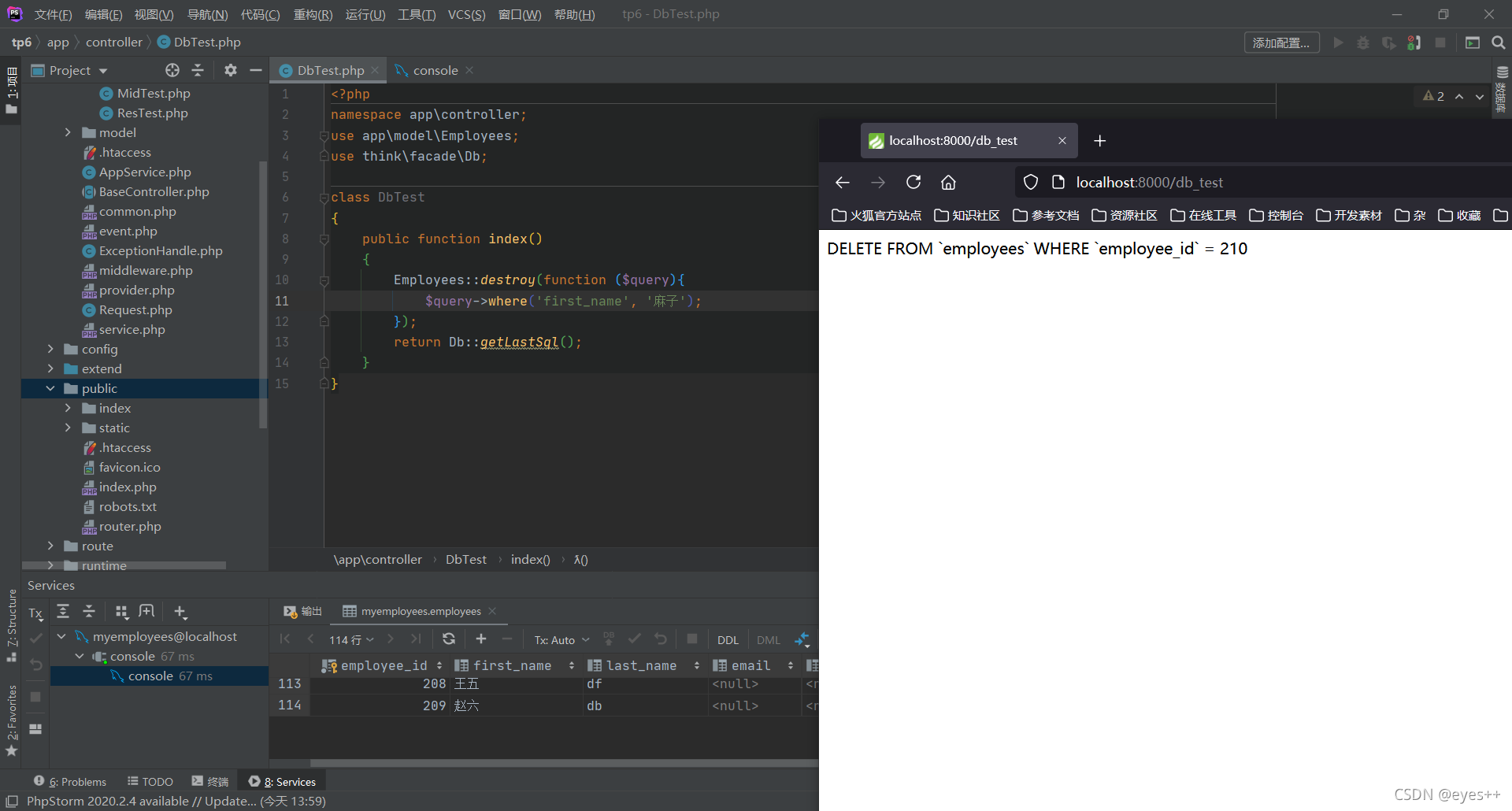Open the 6: Problems tool window
The image size is (1512, 811).
(x=70, y=781)
